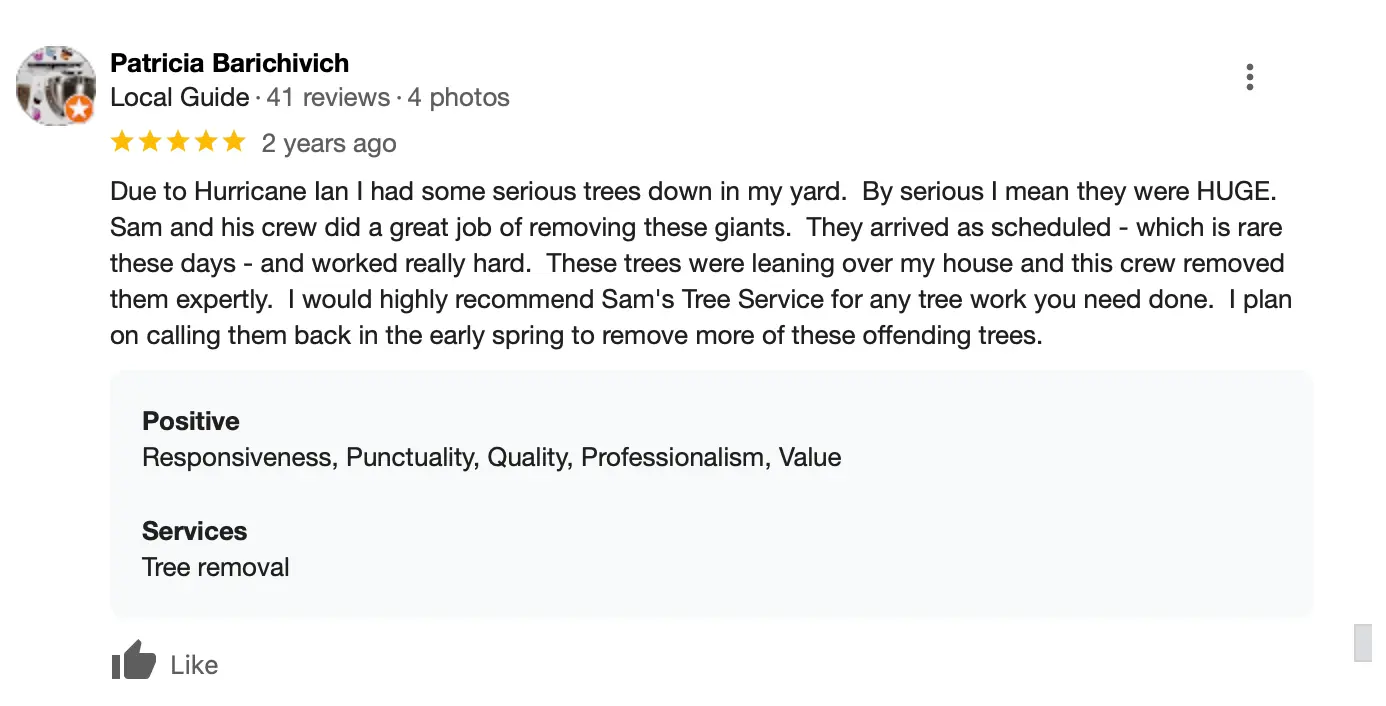This screenshot has height=706, width=1386.
Task: Select the "Tree removal" service text
Action: coord(215,567)
